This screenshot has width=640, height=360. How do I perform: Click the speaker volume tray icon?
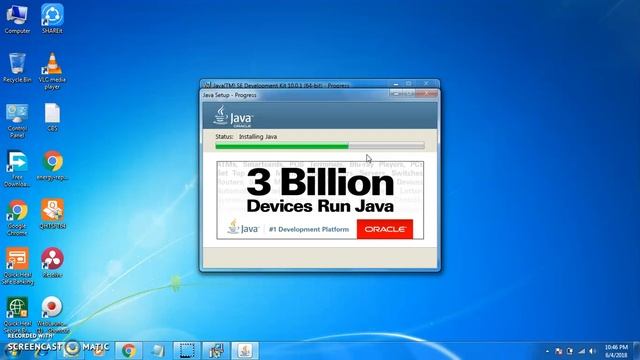593,351
